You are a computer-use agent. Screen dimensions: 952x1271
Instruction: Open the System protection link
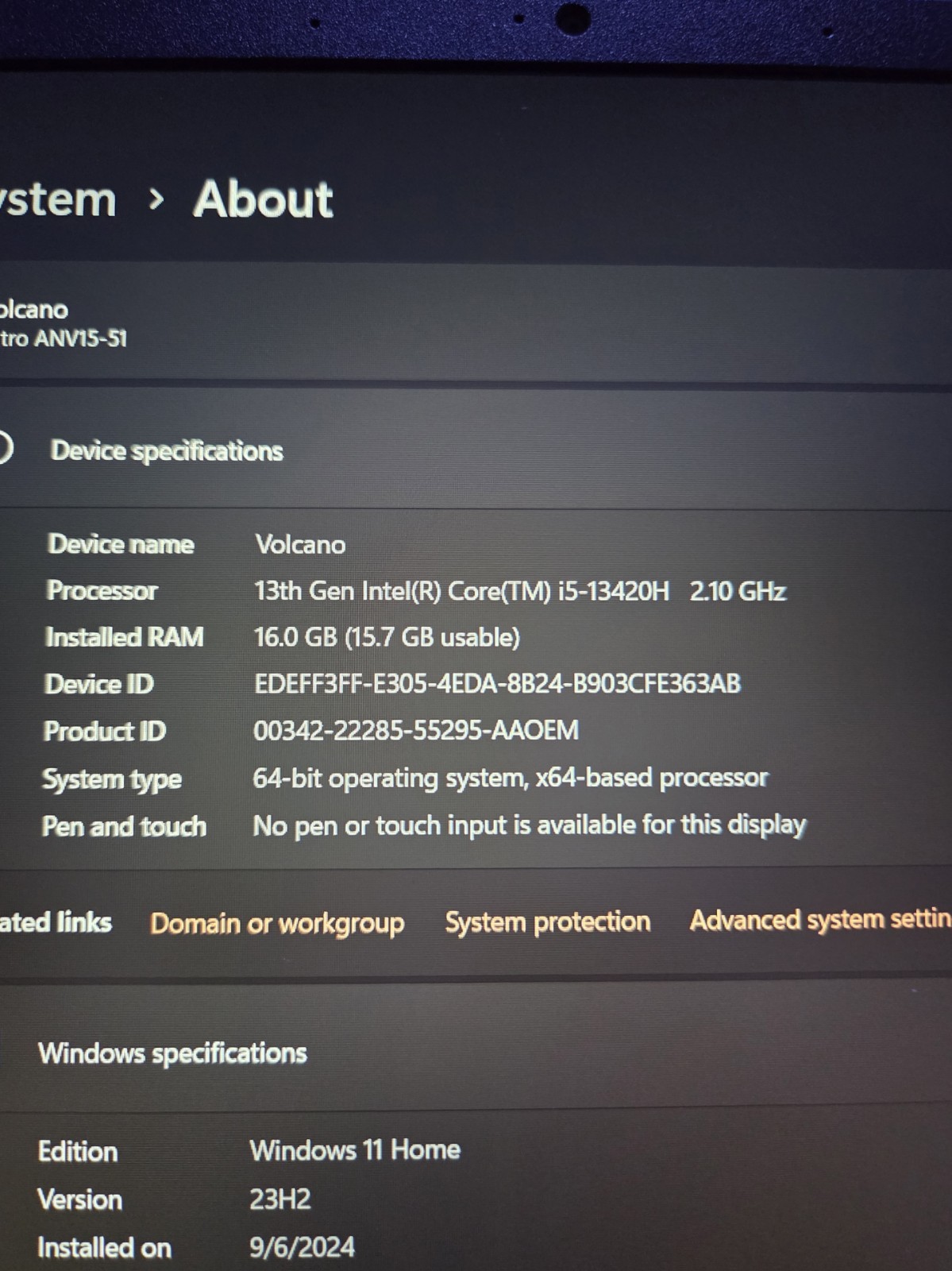click(548, 921)
